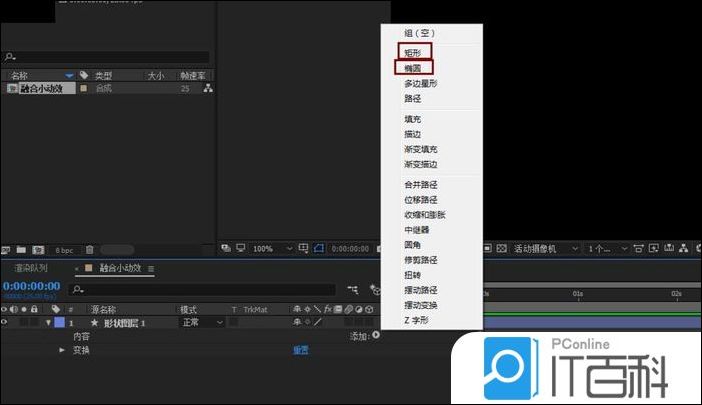
Task: Click the blue 0:00:00:00 timeline timecode
Action: [31, 286]
